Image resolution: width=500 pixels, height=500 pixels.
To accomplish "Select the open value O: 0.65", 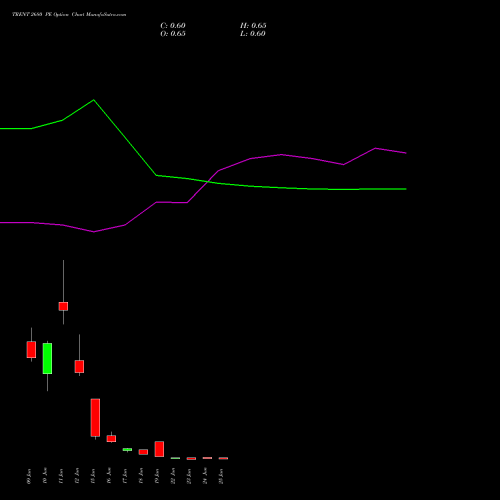I will point(173,34).
